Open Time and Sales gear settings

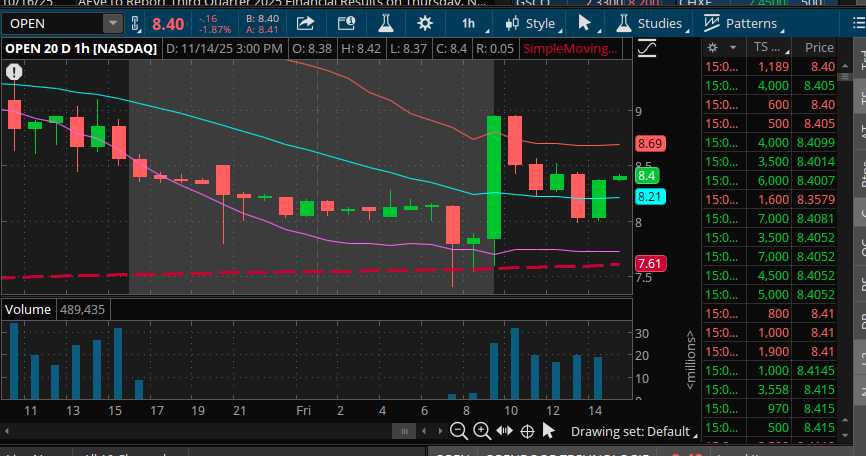tap(712, 47)
